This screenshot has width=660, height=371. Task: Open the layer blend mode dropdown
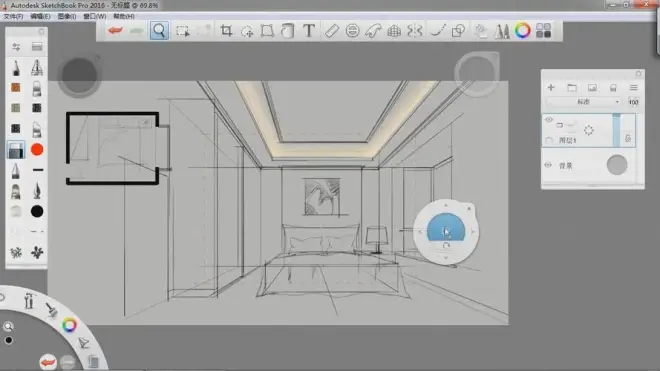583,102
